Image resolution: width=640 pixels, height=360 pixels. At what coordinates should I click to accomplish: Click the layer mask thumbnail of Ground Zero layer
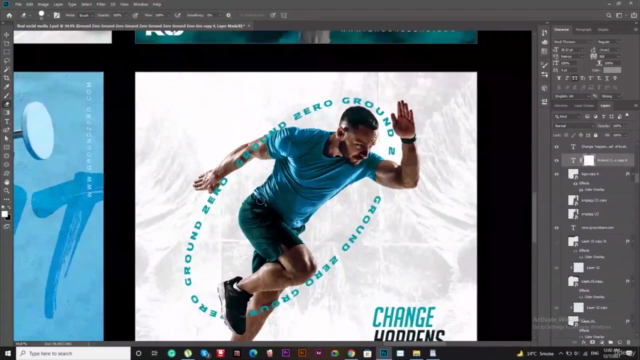[589, 160]
